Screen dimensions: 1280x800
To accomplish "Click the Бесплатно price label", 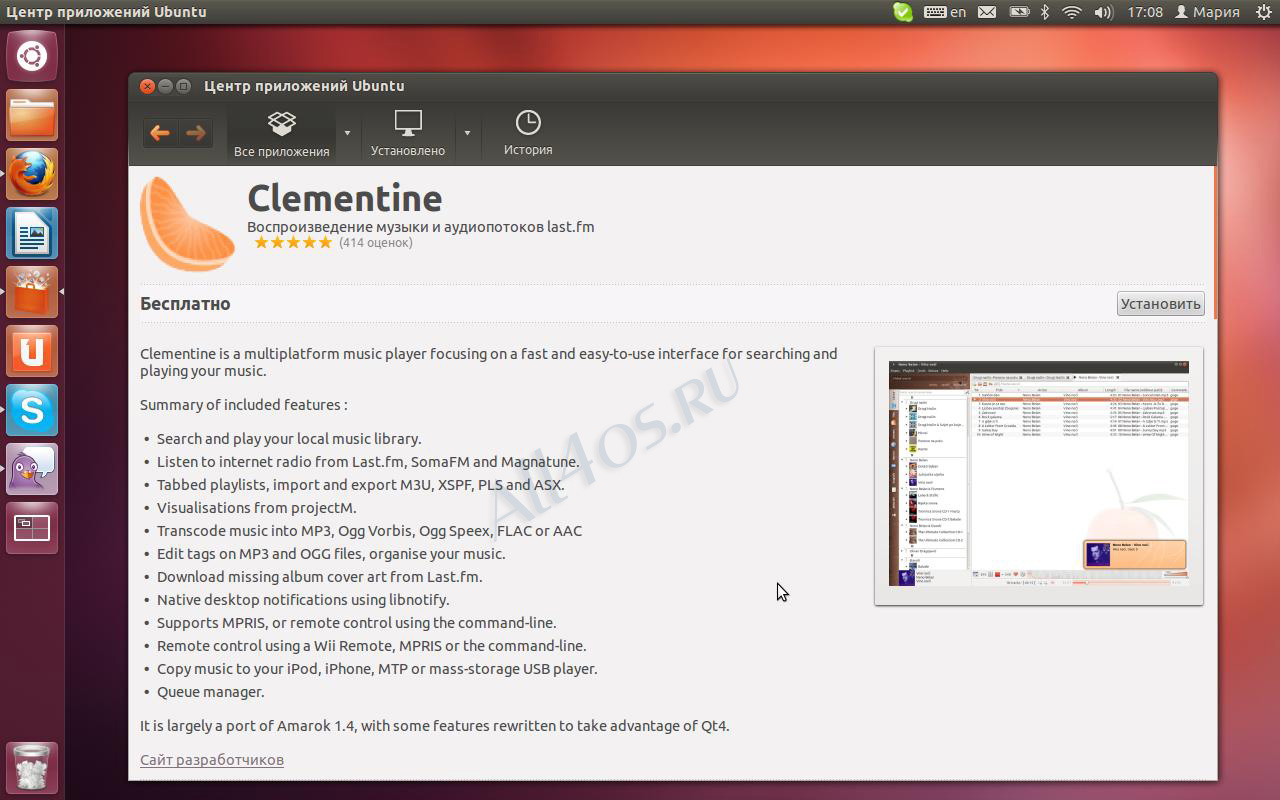I will coord(185,303).
